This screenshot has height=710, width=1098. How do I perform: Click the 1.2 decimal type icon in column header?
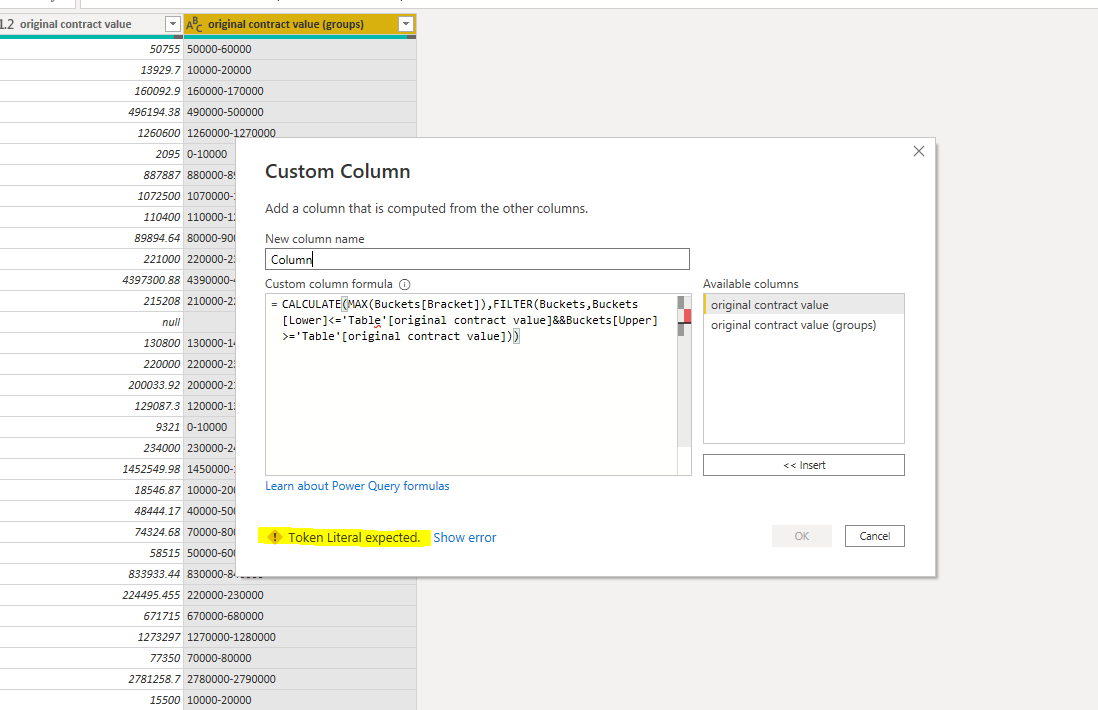pyautogui.click(x=7, y=25)
